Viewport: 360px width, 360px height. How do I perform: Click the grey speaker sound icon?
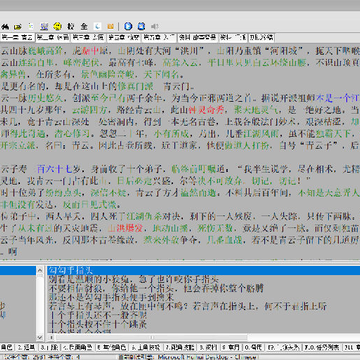tap(155, 26)
